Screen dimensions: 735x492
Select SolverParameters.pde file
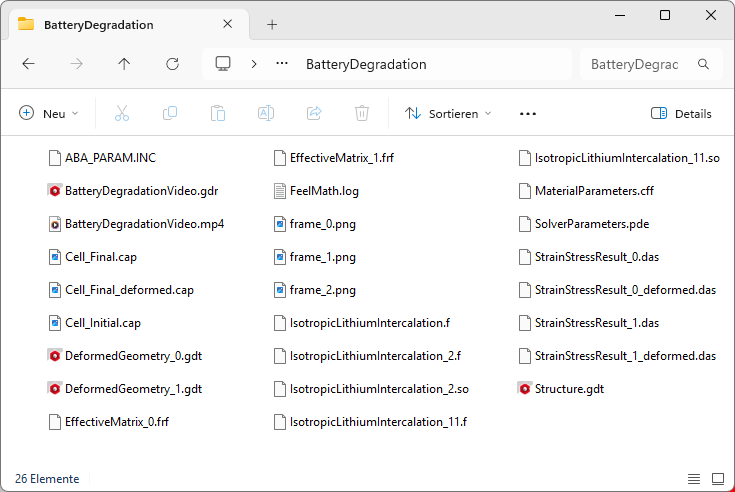(584, 224)
